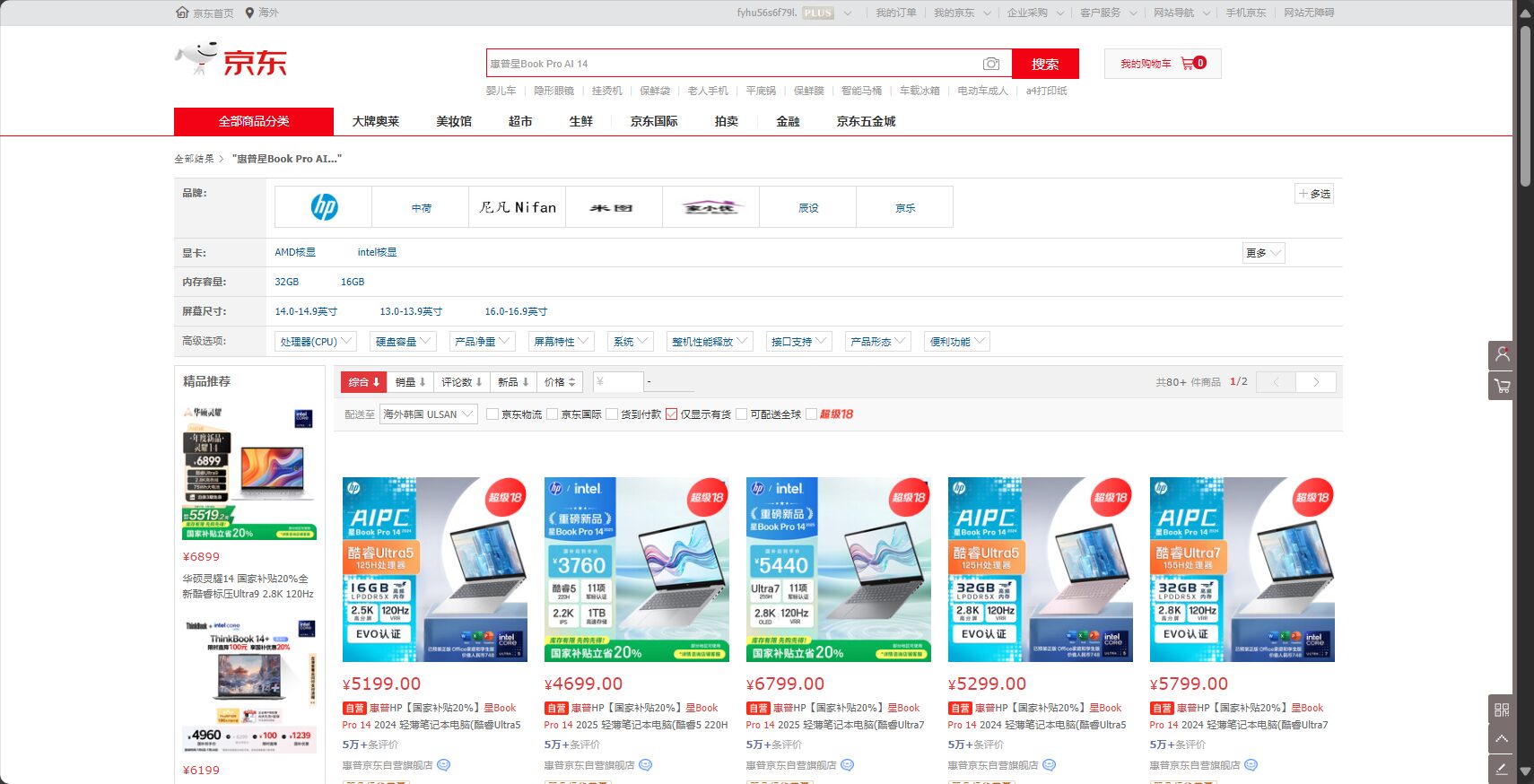The image size is (1534, 784).
Task: Check the 京东物流 filter checkbox
Action: [x=492, y=414]
